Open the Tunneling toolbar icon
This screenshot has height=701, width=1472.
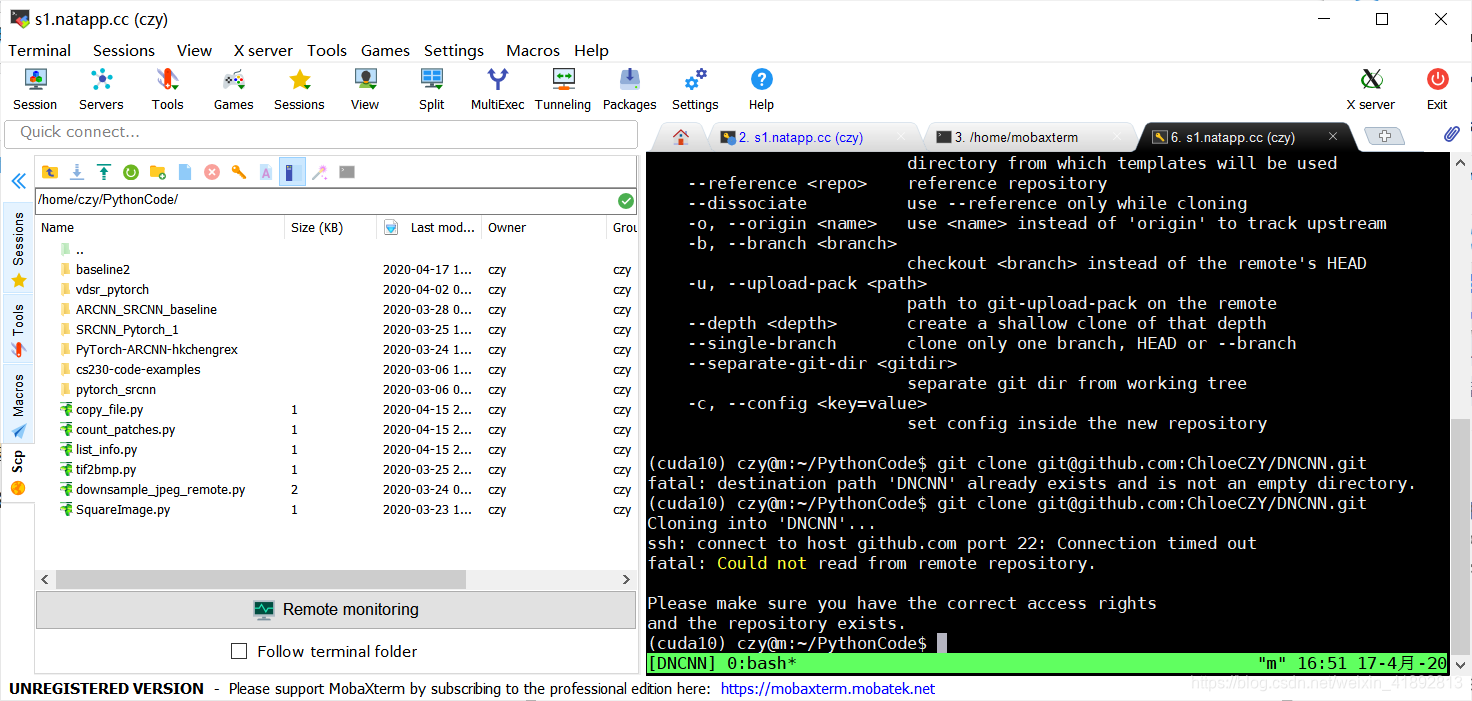click(563, 89)
